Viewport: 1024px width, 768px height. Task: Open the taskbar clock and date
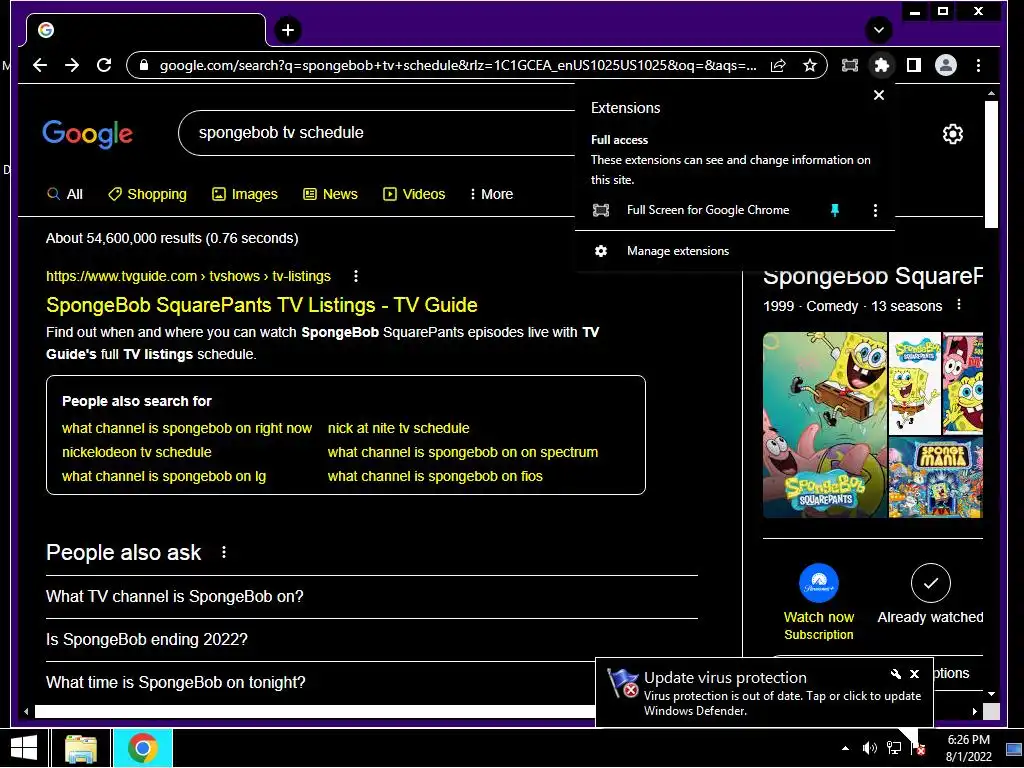(969, 748)
